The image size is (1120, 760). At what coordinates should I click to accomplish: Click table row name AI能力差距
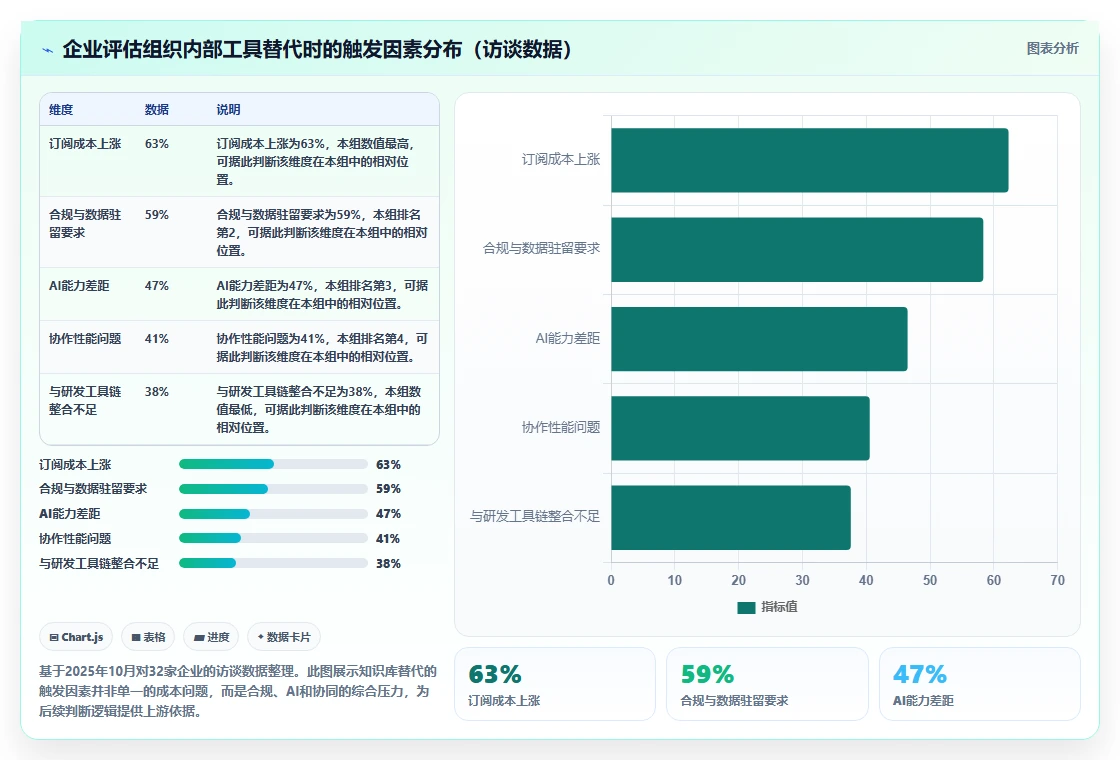pyautogui.click(x=79, y=286)
